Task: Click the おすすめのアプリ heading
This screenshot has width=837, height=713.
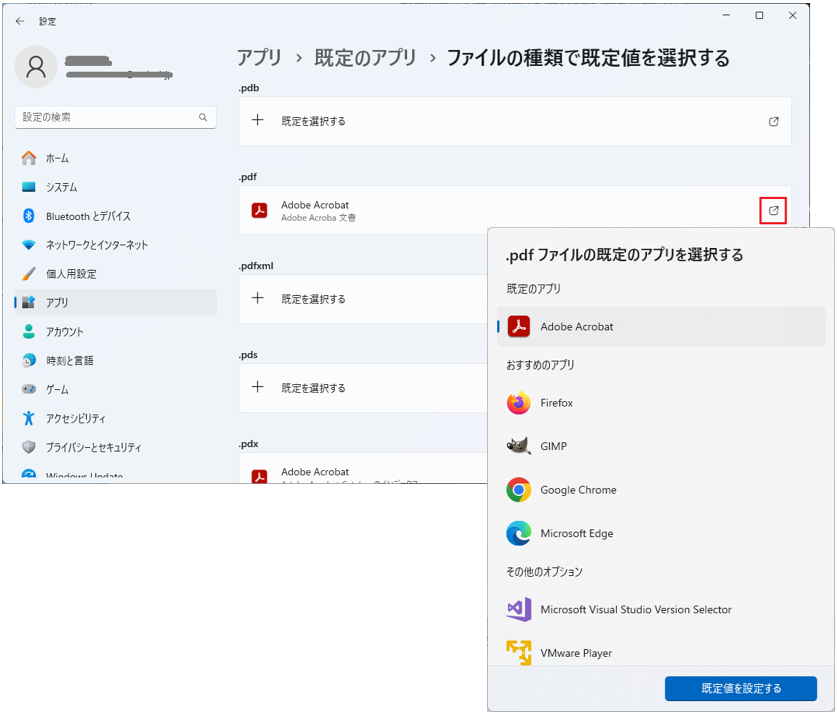Action: click(540, 365)
